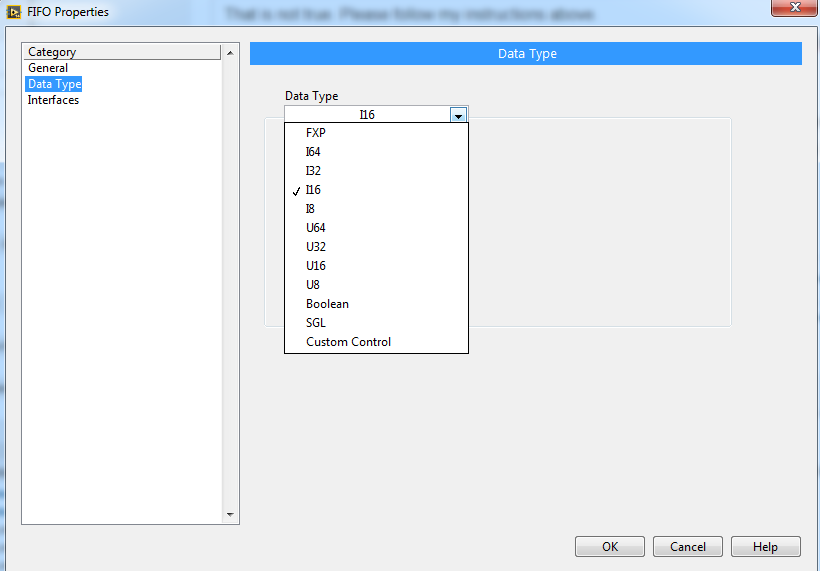Click the Category list header

(x=122, y=52)
